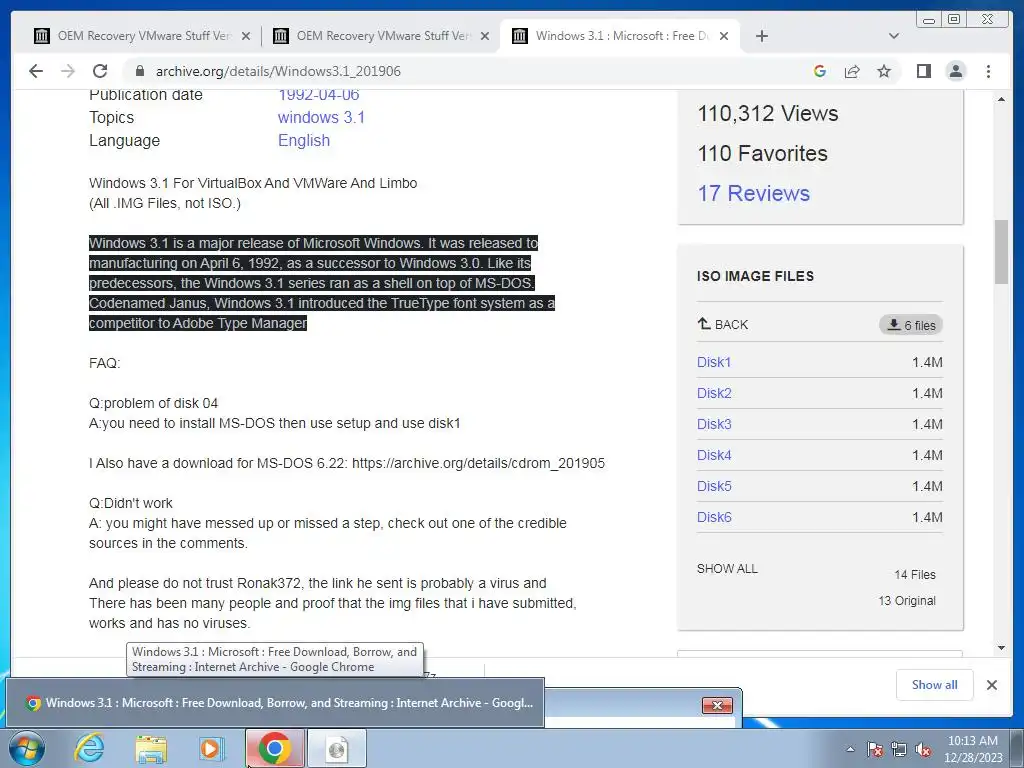
Task: Click the Google icon in the address bar
Action: 820,71
